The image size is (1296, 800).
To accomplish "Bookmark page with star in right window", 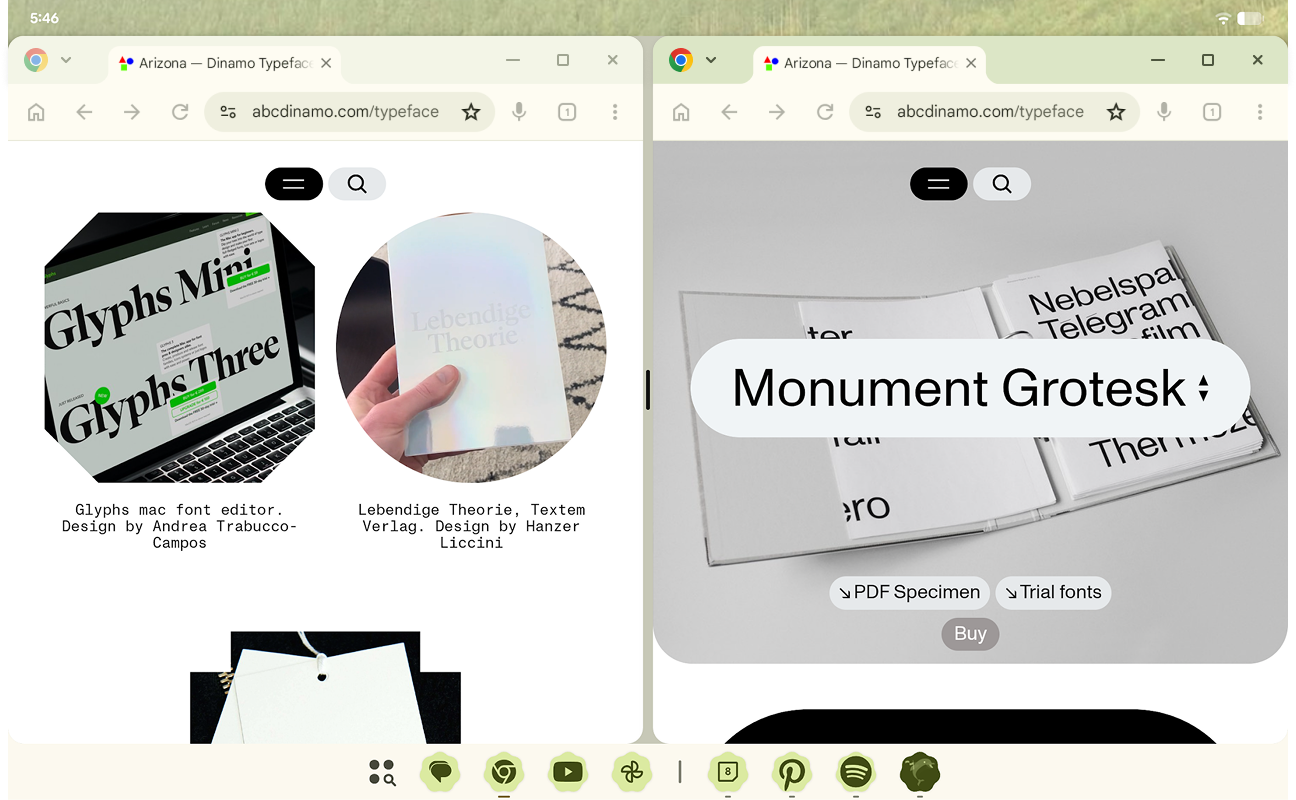I will (x=1116, y=112).
